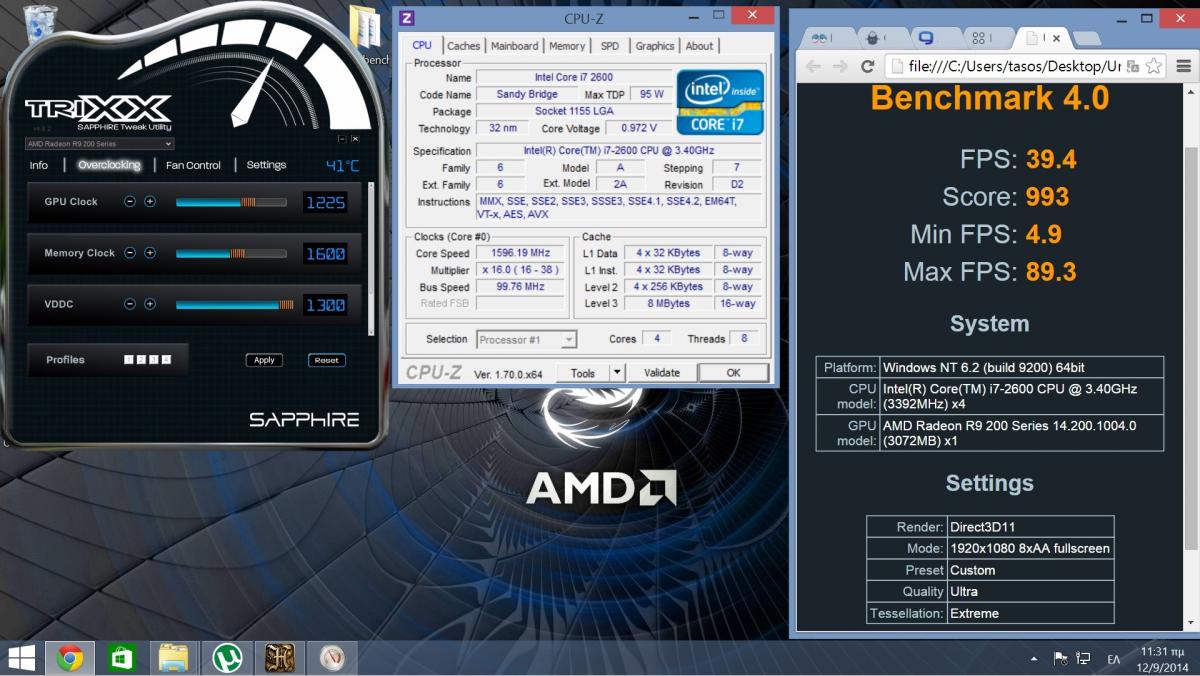The width and height of the screenshot is (1200, 676).
Task: Switch to the third Chrome tab with the blue speech-bubble icon
Action: 933,38
